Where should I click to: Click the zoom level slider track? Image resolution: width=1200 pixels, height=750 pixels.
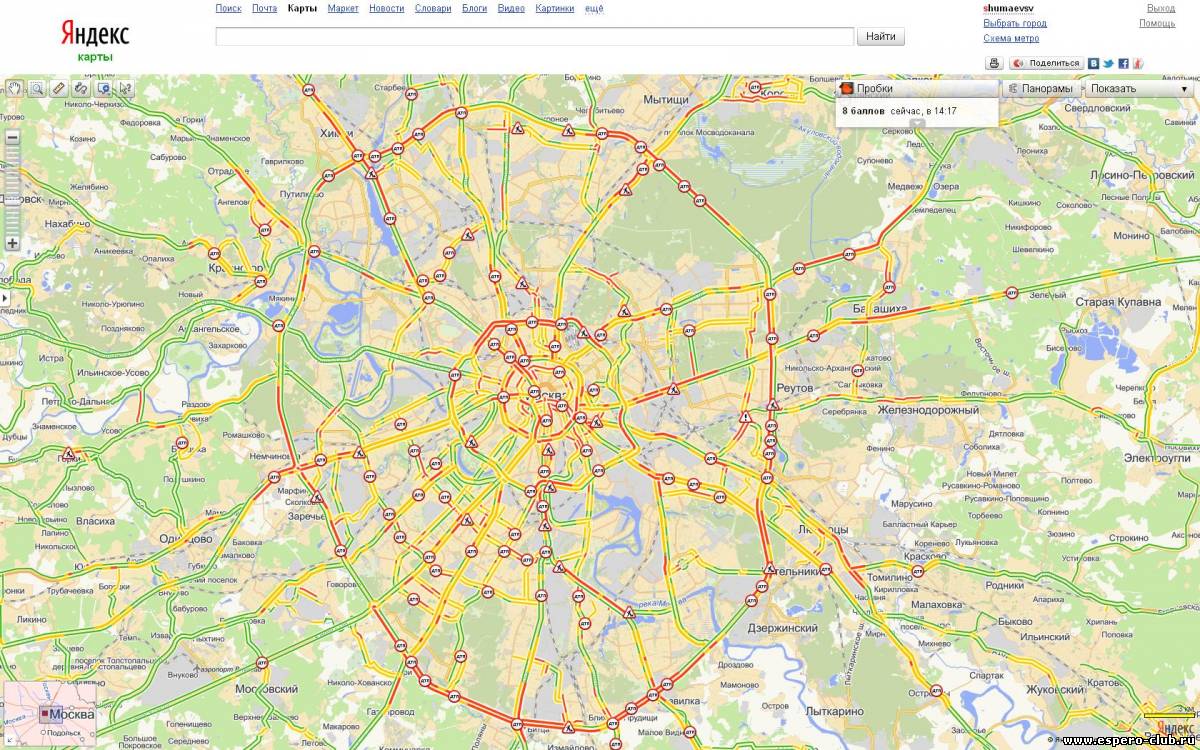tap(13, 190)
